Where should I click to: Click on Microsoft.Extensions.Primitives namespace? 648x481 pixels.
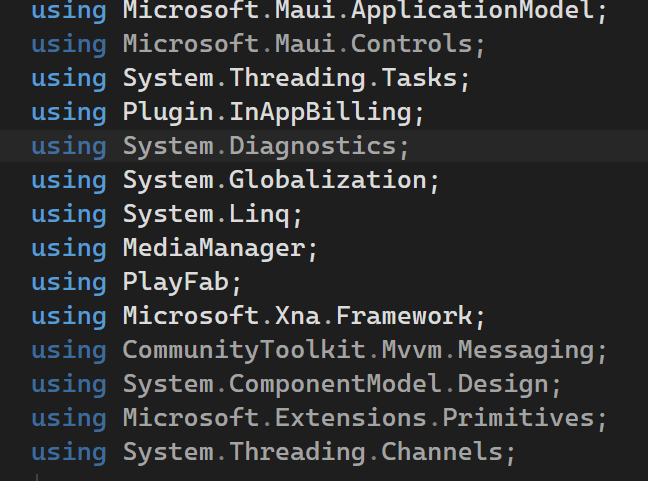pyautogui.click(x=359, y=417)
